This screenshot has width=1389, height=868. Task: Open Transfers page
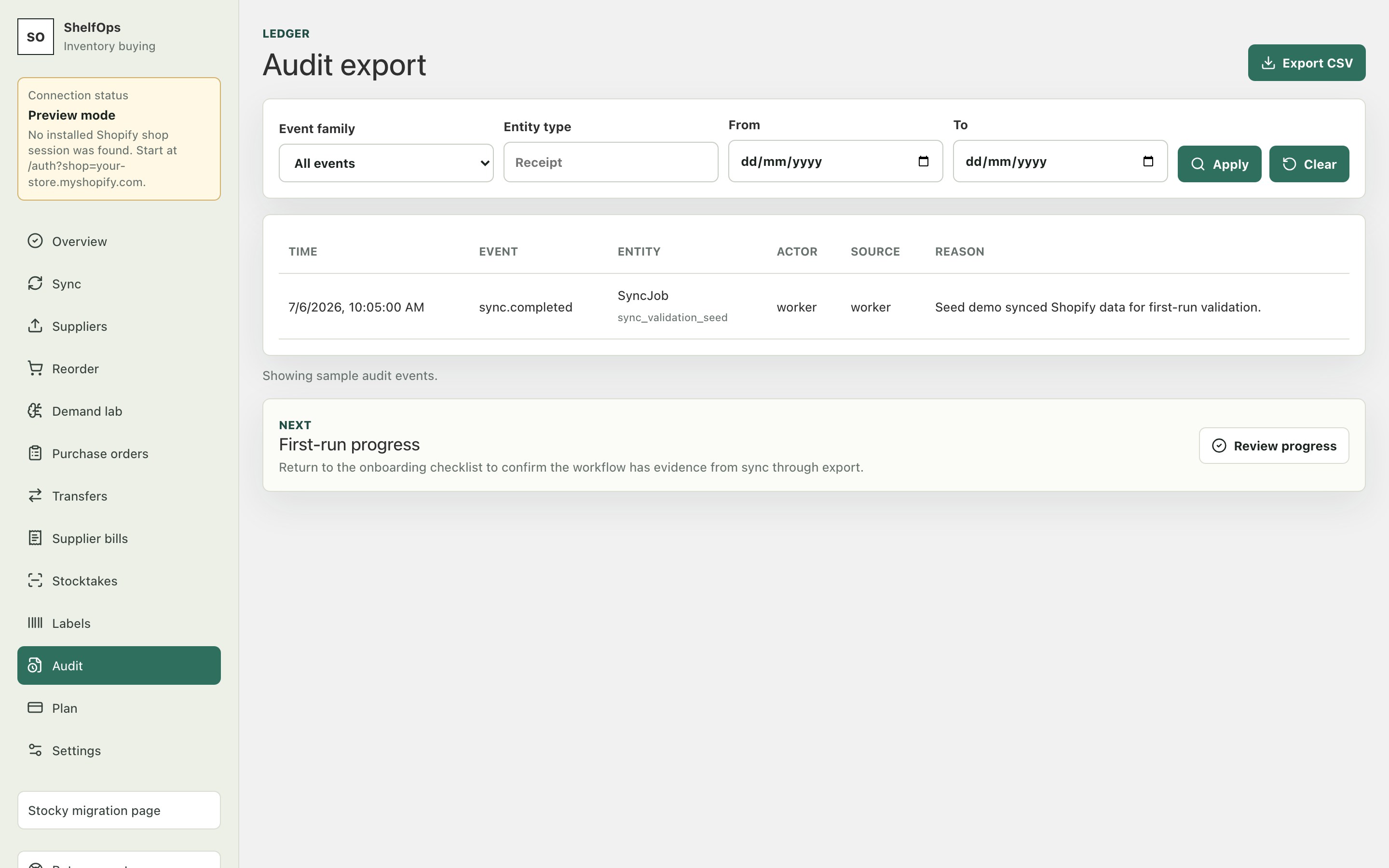119,496
